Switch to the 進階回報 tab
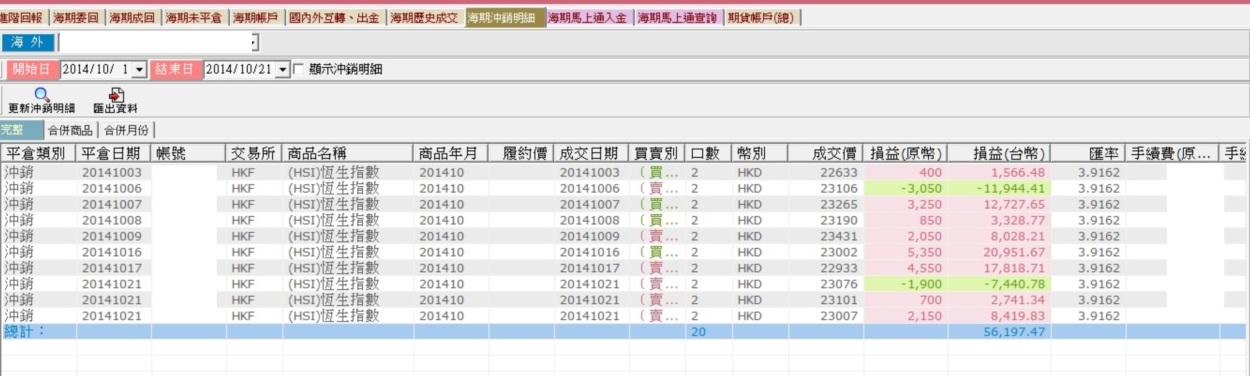Screen dimensions: 1250x376 click(23, 18)
